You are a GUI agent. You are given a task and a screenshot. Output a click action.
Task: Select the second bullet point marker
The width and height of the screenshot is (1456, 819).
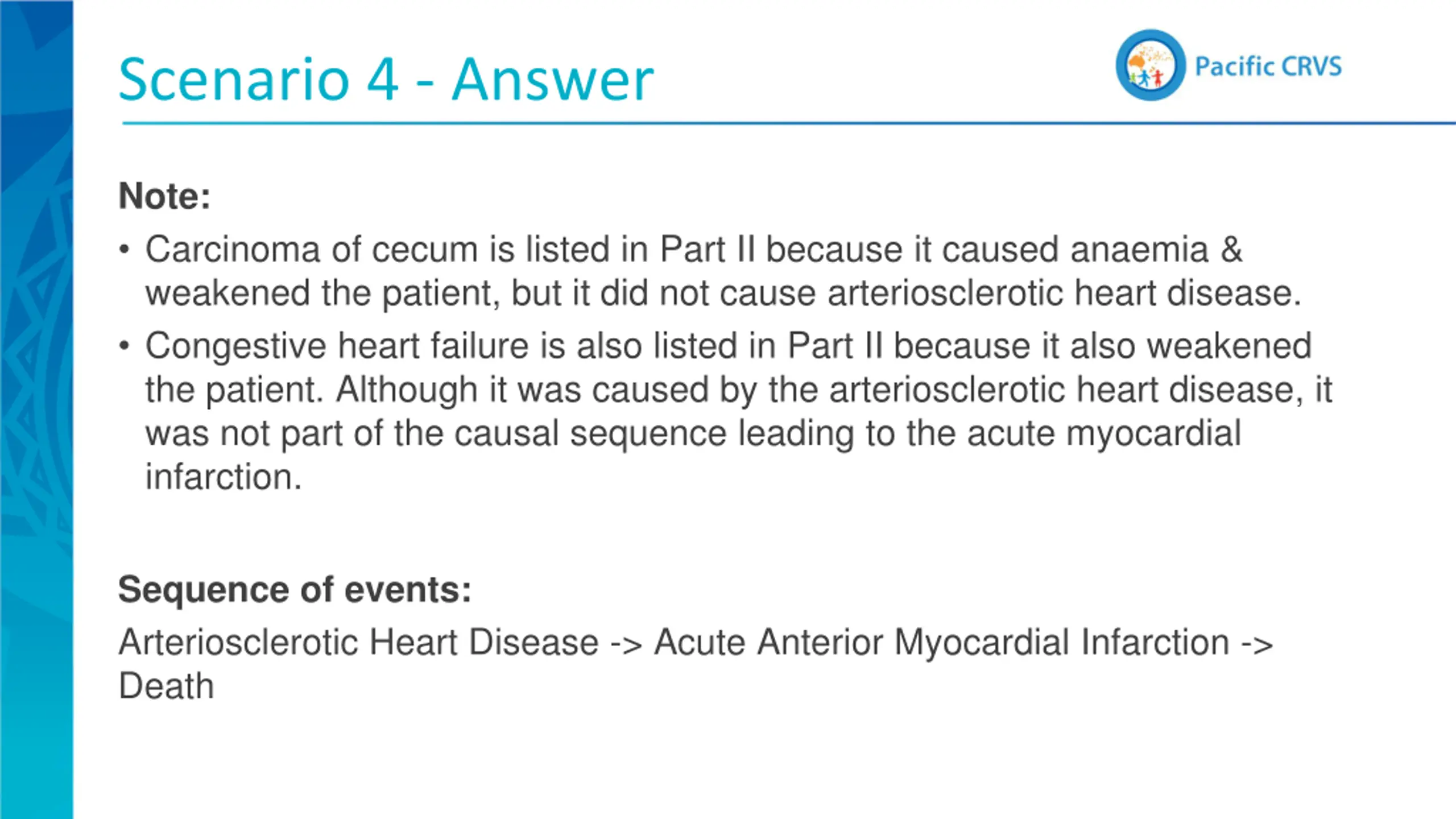125,346
